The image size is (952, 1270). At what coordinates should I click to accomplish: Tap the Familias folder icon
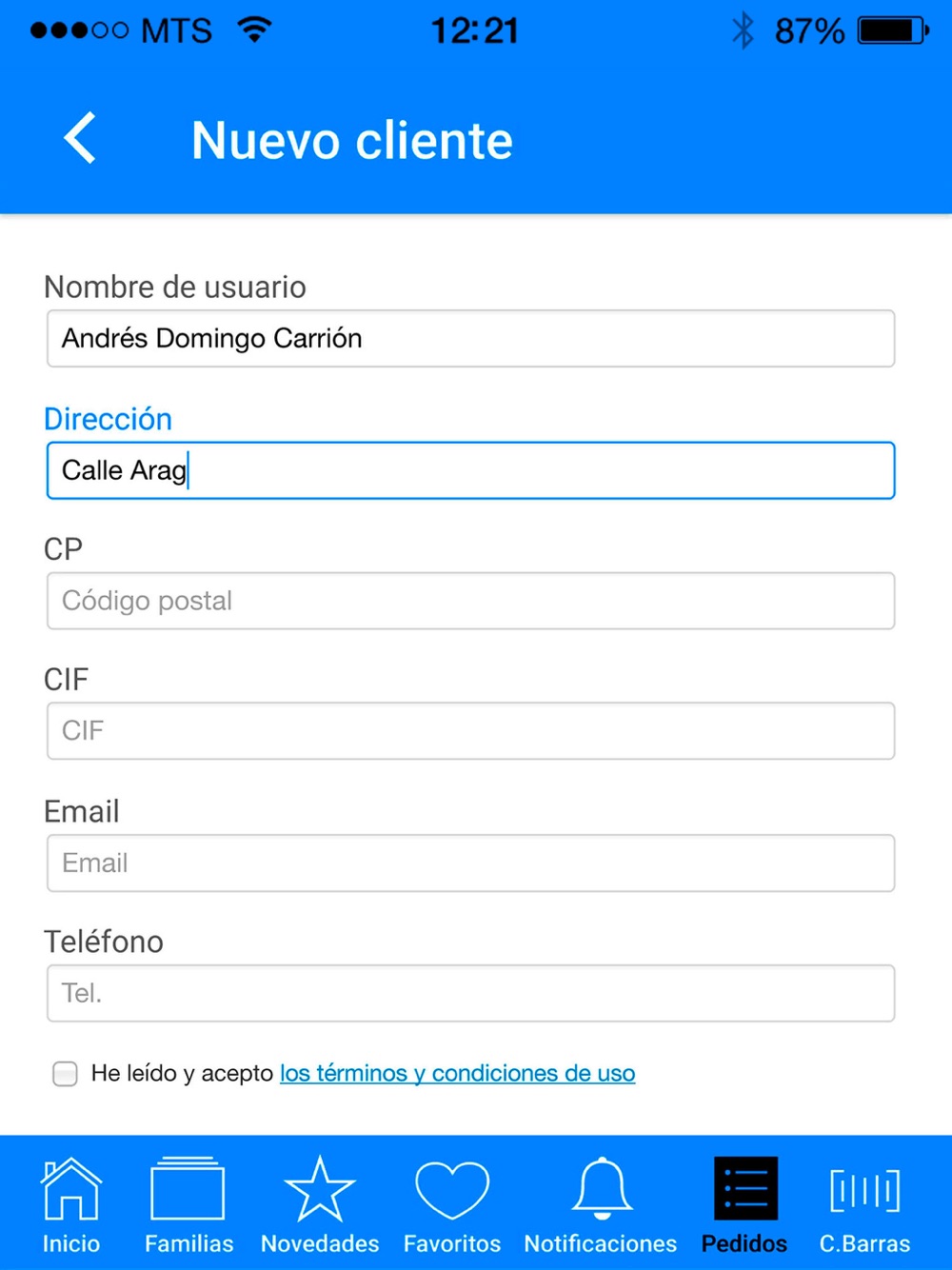point(188,1190)
